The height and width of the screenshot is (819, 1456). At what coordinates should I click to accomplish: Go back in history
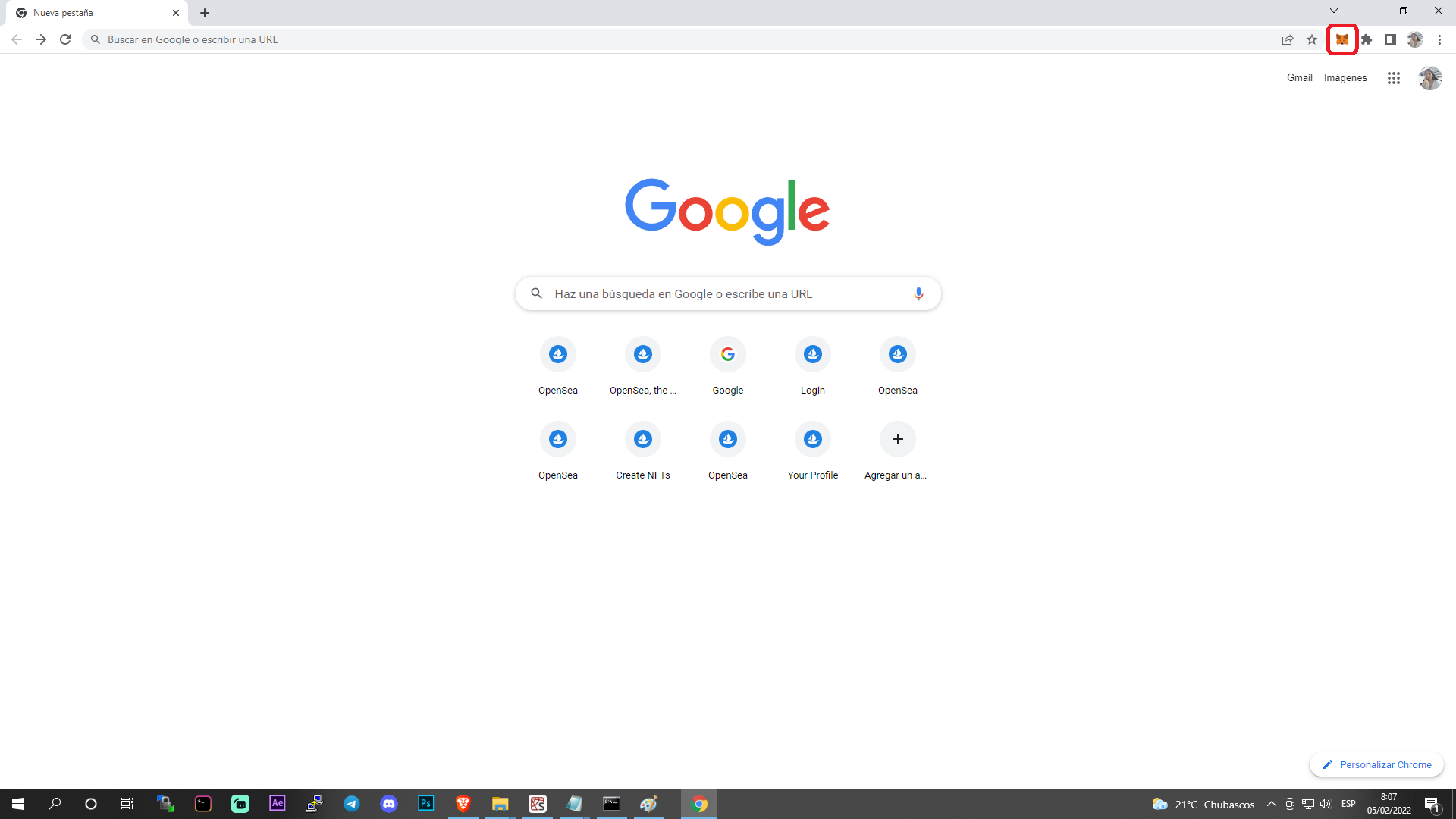click(x=17, y=39)
